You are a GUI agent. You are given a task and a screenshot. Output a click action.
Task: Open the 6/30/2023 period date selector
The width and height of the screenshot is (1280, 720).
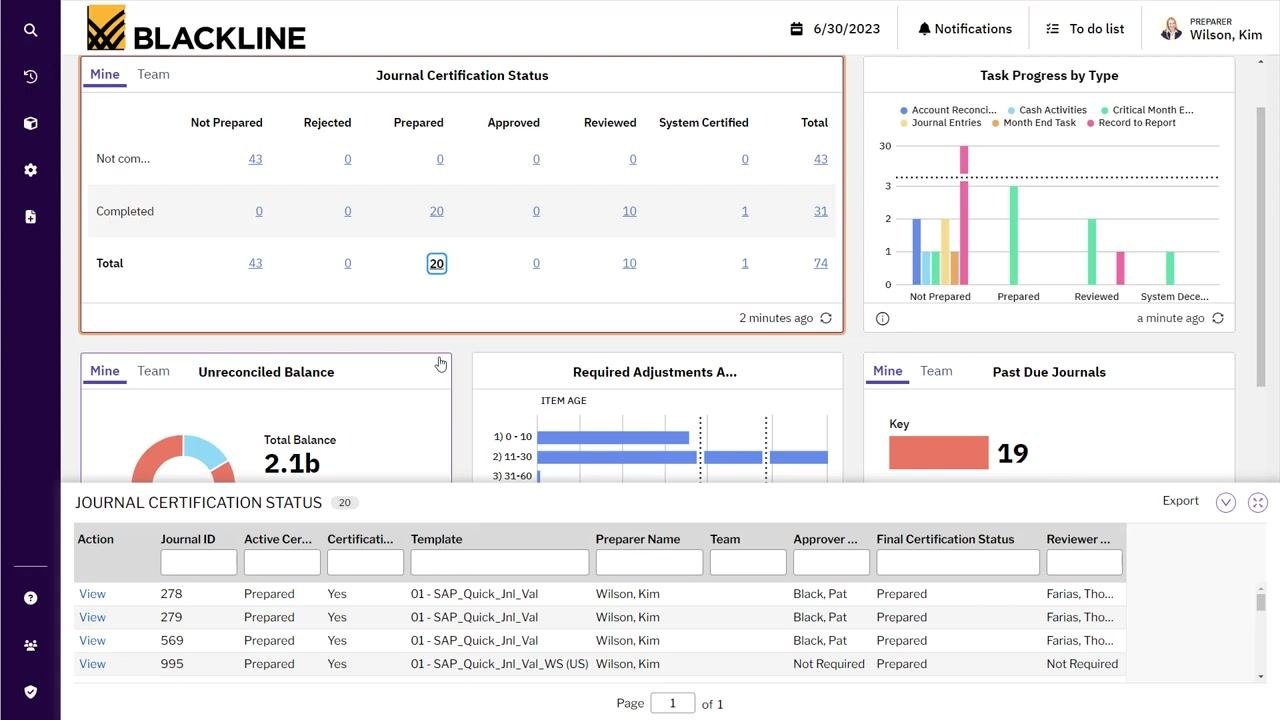[x=835, y=29]
